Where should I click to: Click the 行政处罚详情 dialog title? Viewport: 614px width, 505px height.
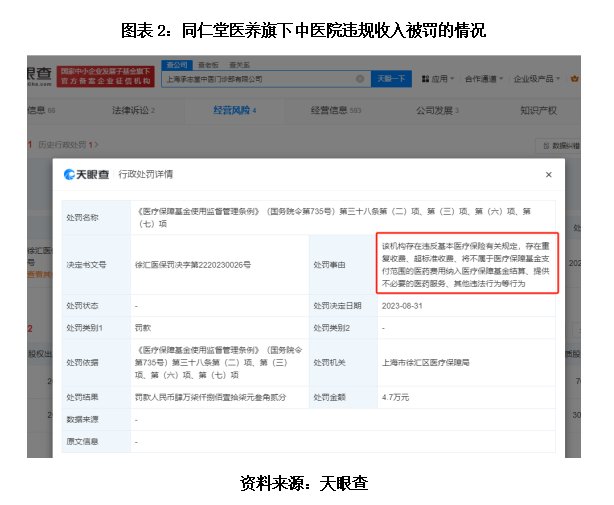(146, 174)
